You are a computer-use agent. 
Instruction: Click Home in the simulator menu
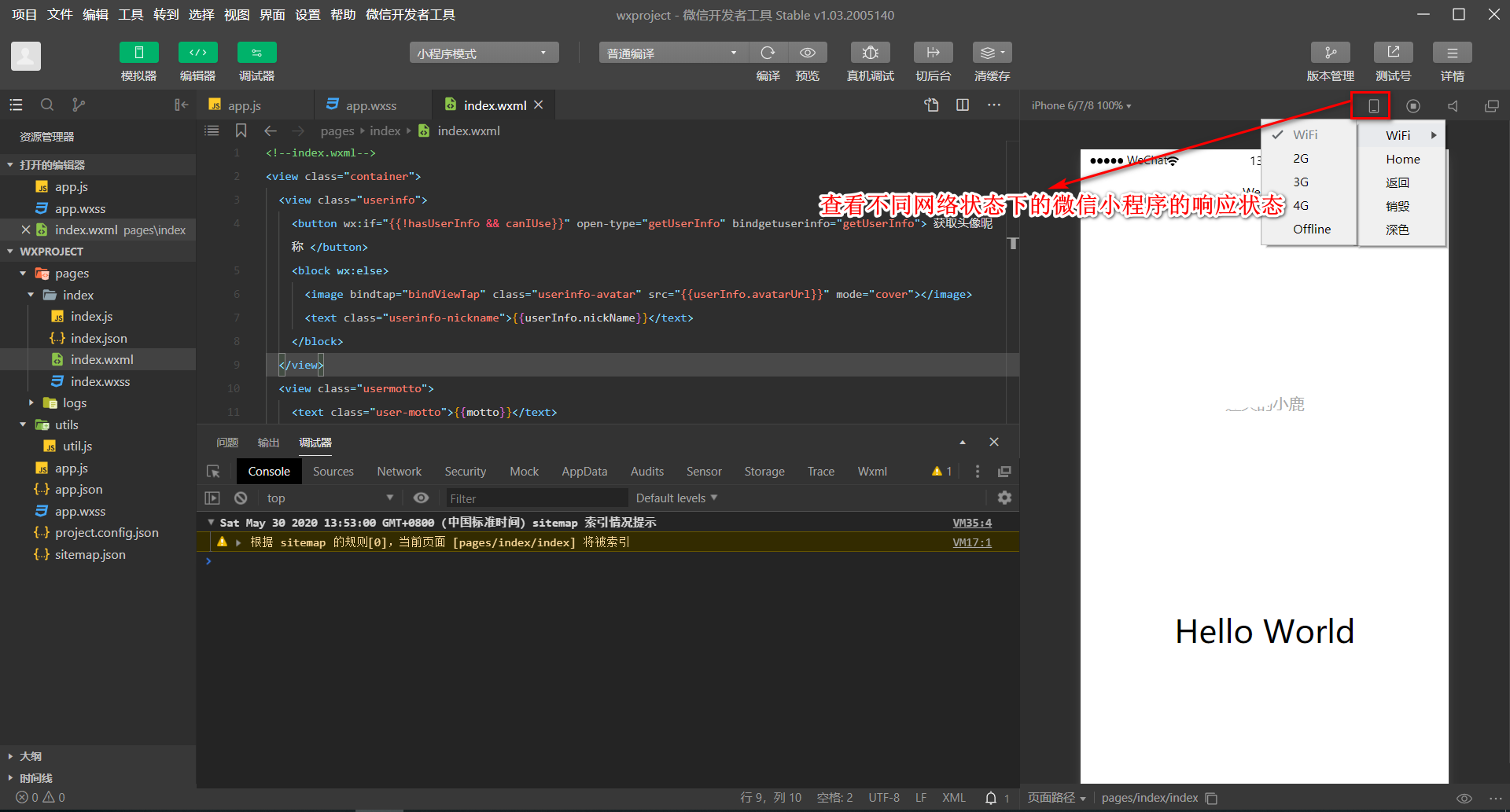1402,159
